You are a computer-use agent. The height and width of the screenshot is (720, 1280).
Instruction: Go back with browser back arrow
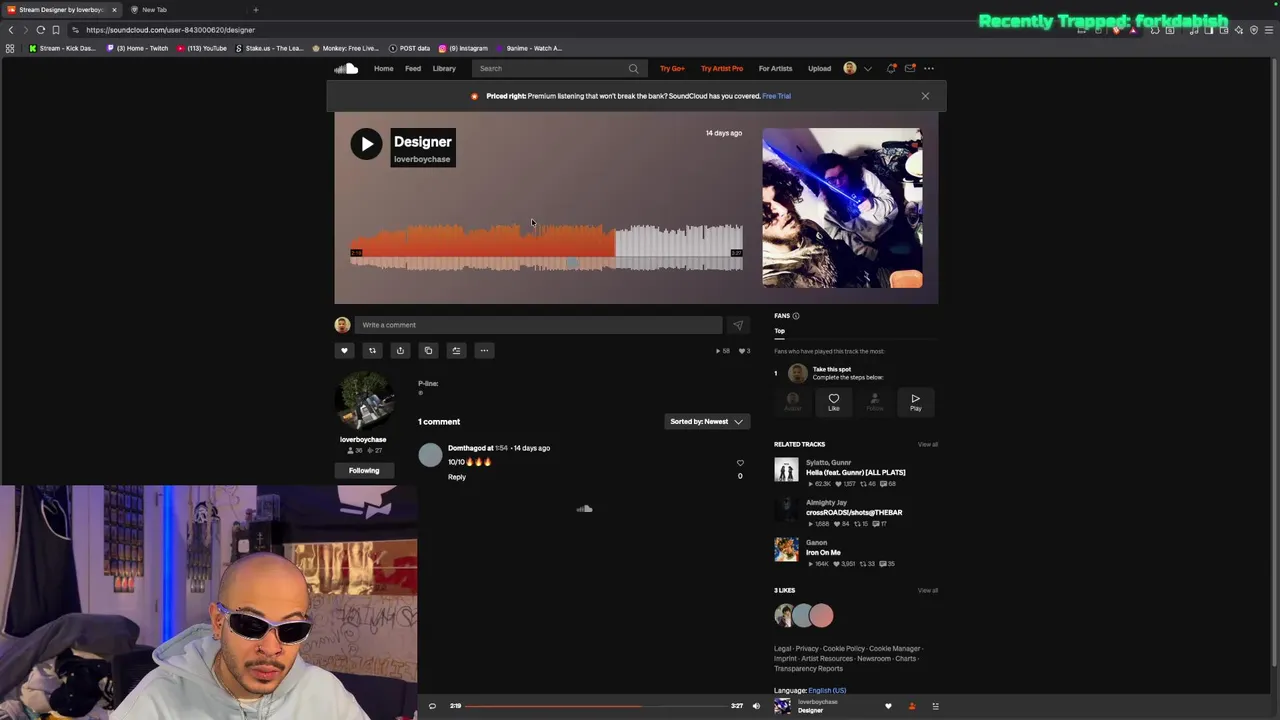coord(11,30)
